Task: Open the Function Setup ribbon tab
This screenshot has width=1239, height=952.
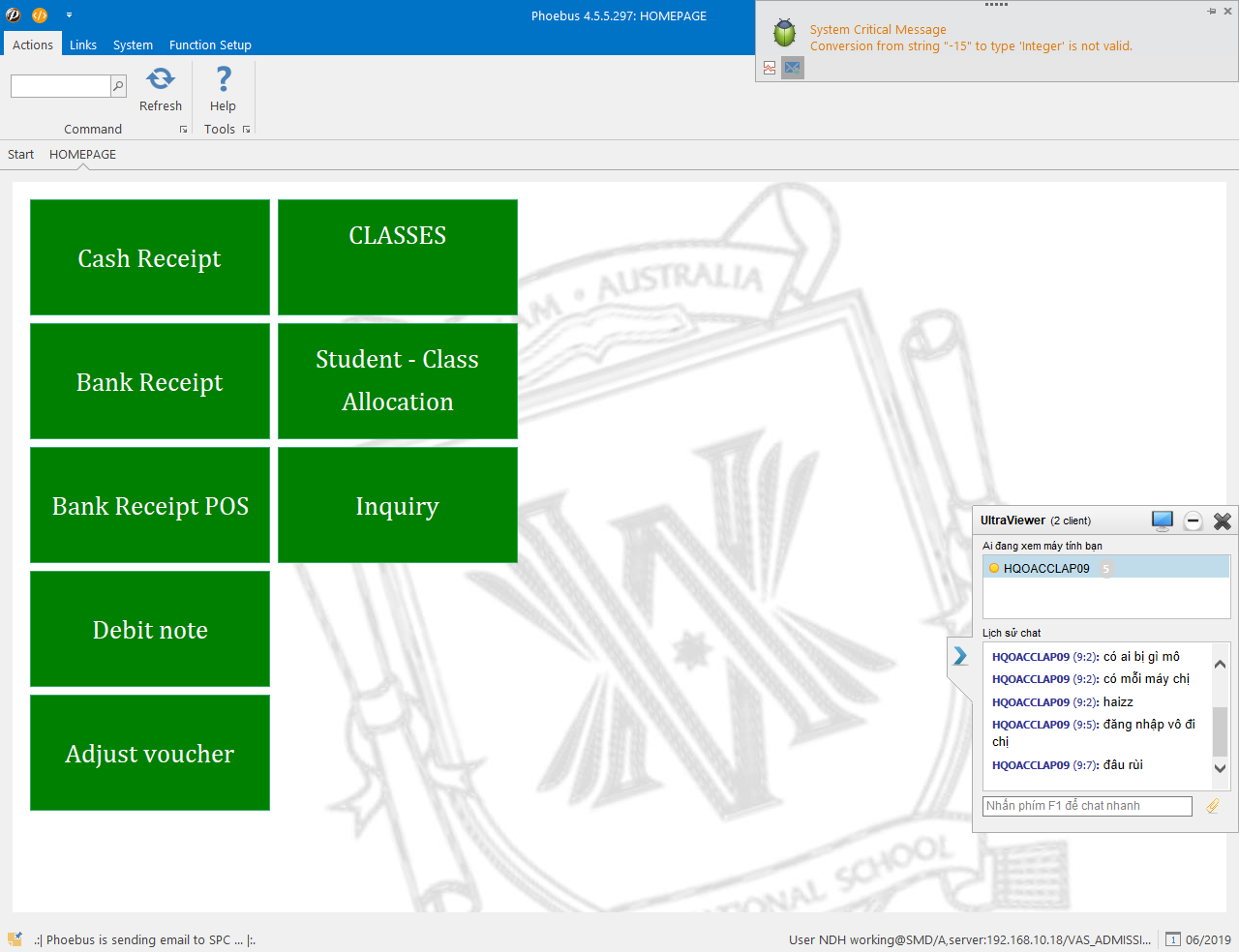Action: (210, 45)
